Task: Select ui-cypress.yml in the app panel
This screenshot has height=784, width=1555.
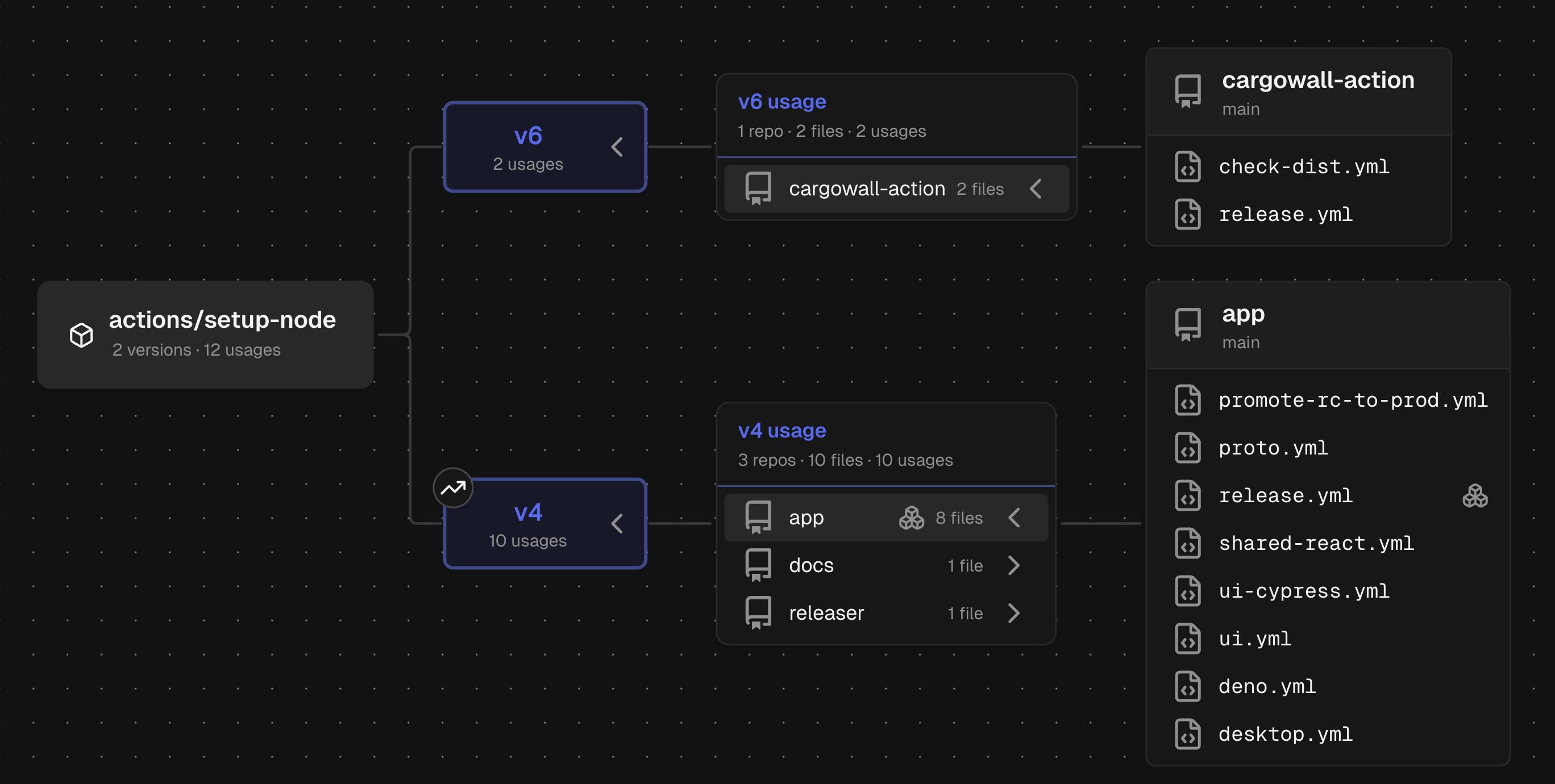Action: click(x=1304, y=591)
